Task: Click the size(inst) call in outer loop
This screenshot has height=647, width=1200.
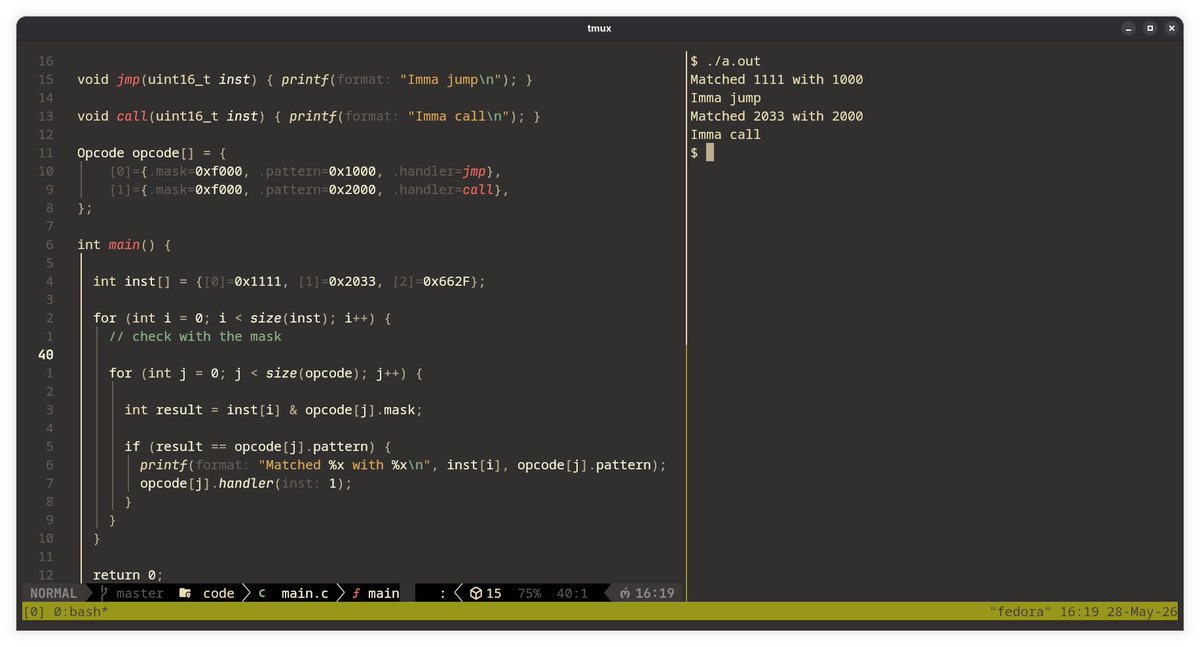Action: pyautogui.click(x=290, y=318)
